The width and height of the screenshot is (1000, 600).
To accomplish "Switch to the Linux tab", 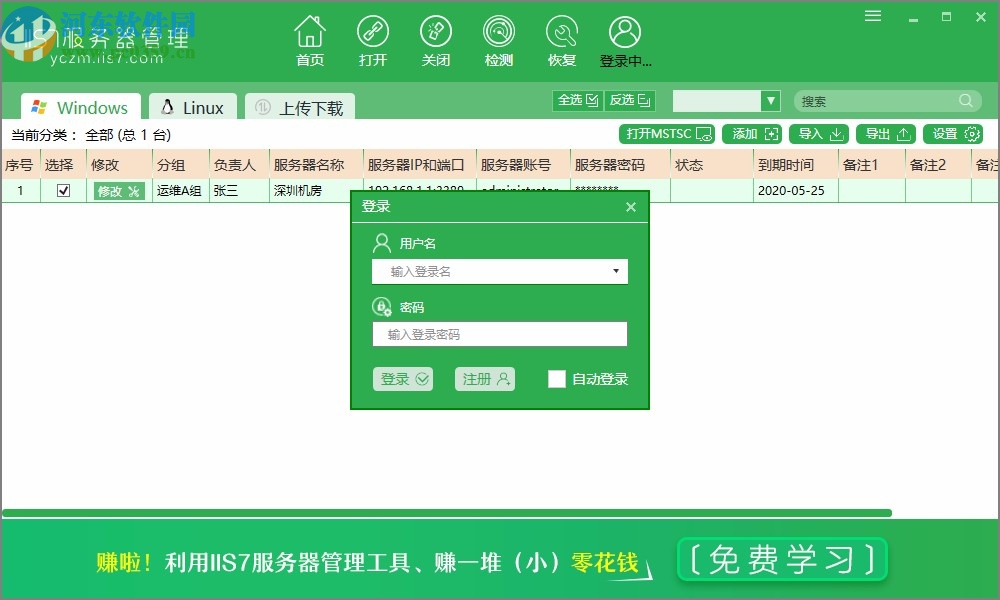I will [x=192, y=106].
